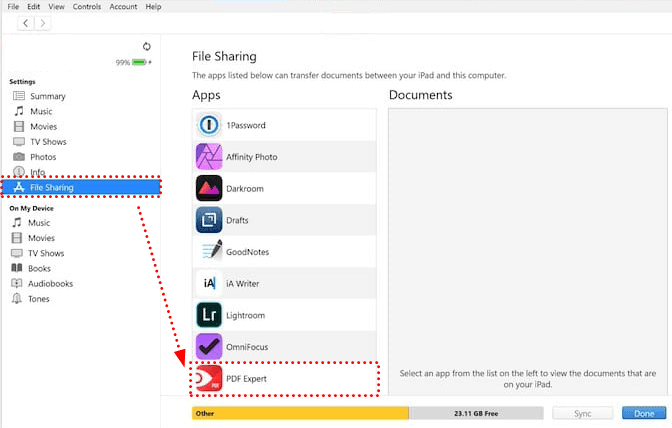The width and height of the screenshot is (672, 428).
Task: Select Music label under On My Device
Action: tap(39, 223)
